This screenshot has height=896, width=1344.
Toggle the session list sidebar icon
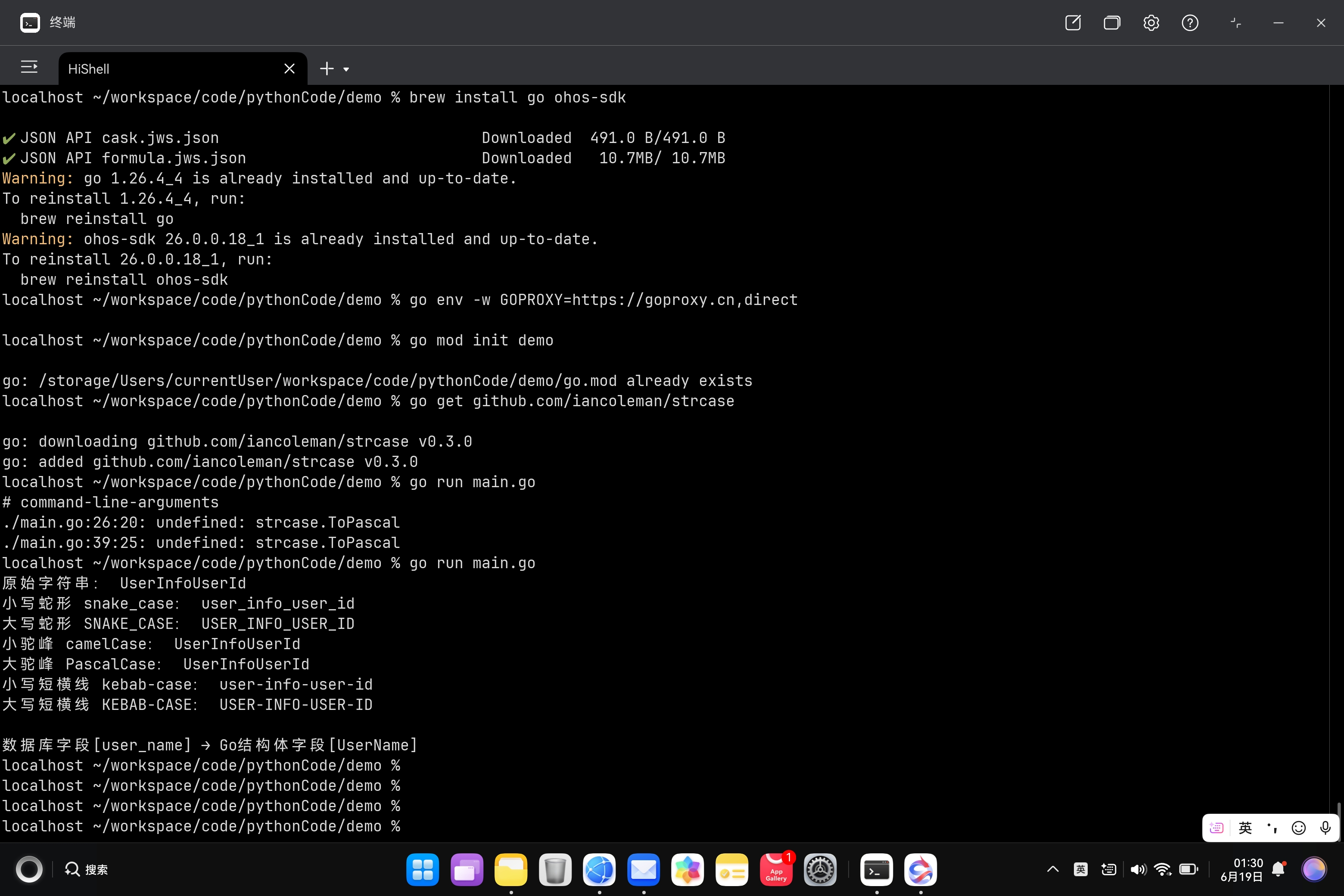(29, 67)
